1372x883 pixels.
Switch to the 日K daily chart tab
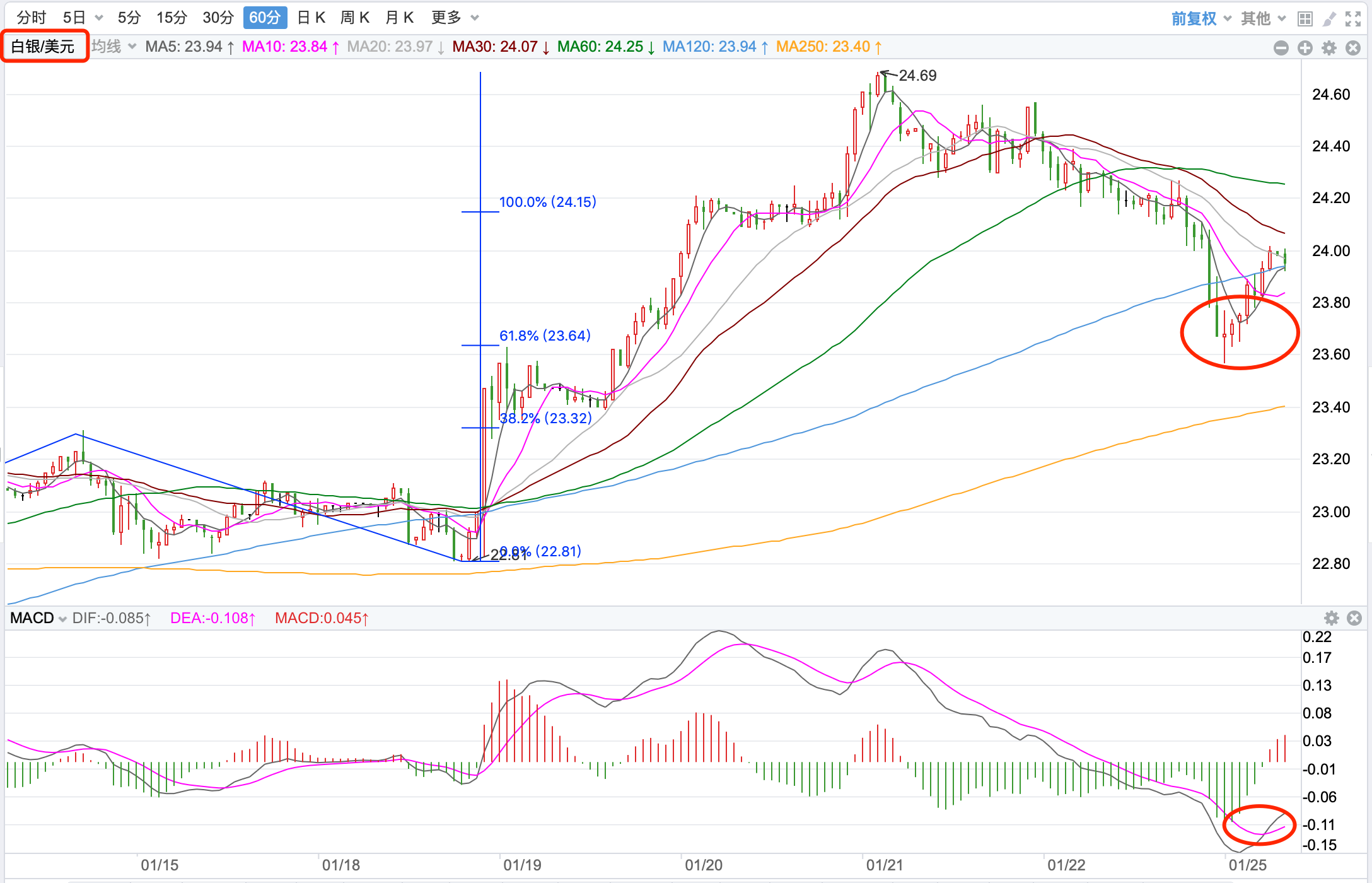coord(311,18)
